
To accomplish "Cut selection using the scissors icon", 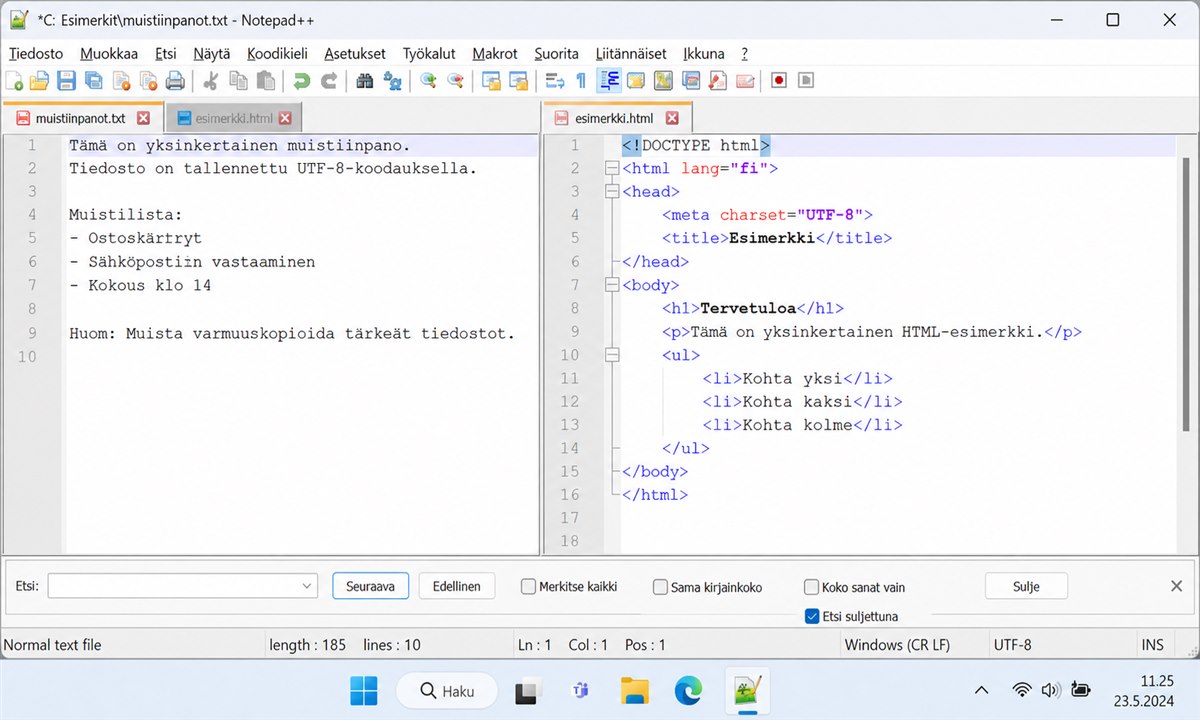I will [x=211, y=81].
